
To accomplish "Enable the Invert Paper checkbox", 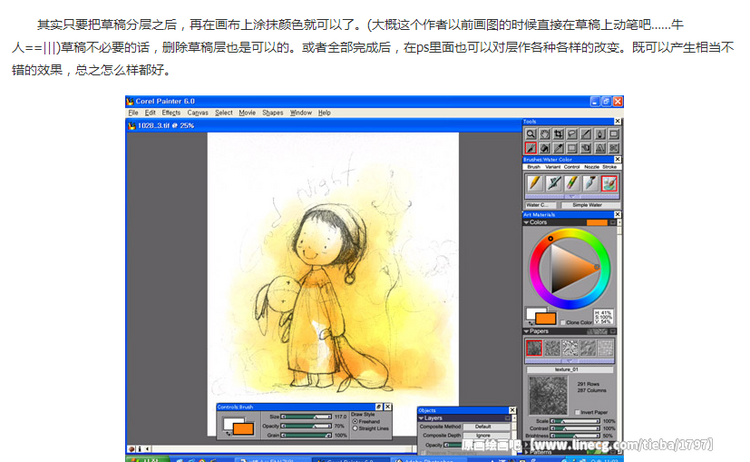I will coord(577,412).
